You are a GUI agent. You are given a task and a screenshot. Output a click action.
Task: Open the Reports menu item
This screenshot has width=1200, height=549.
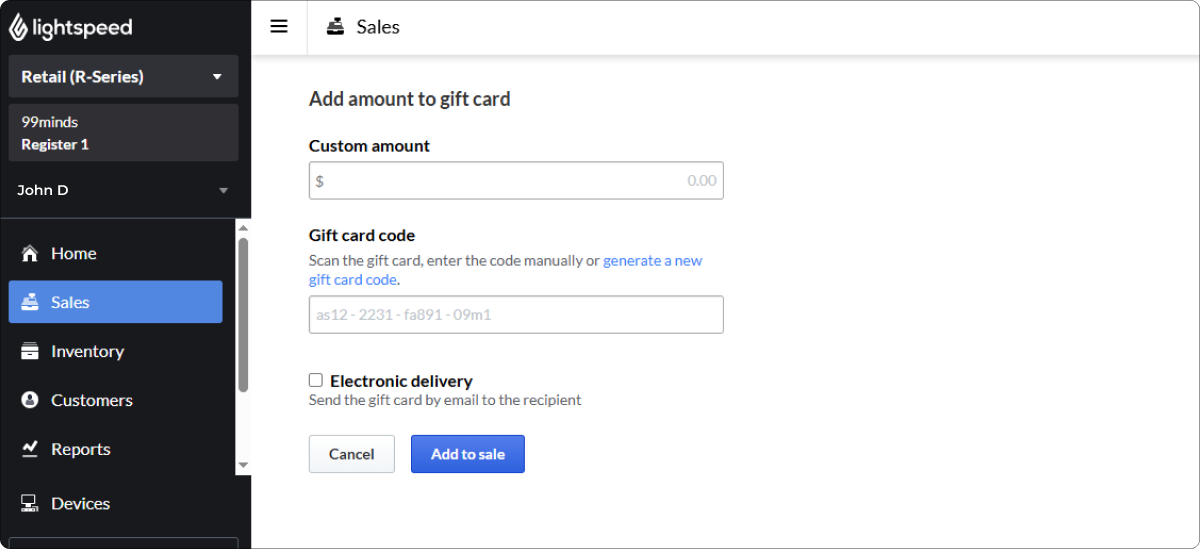pos(116,449)
